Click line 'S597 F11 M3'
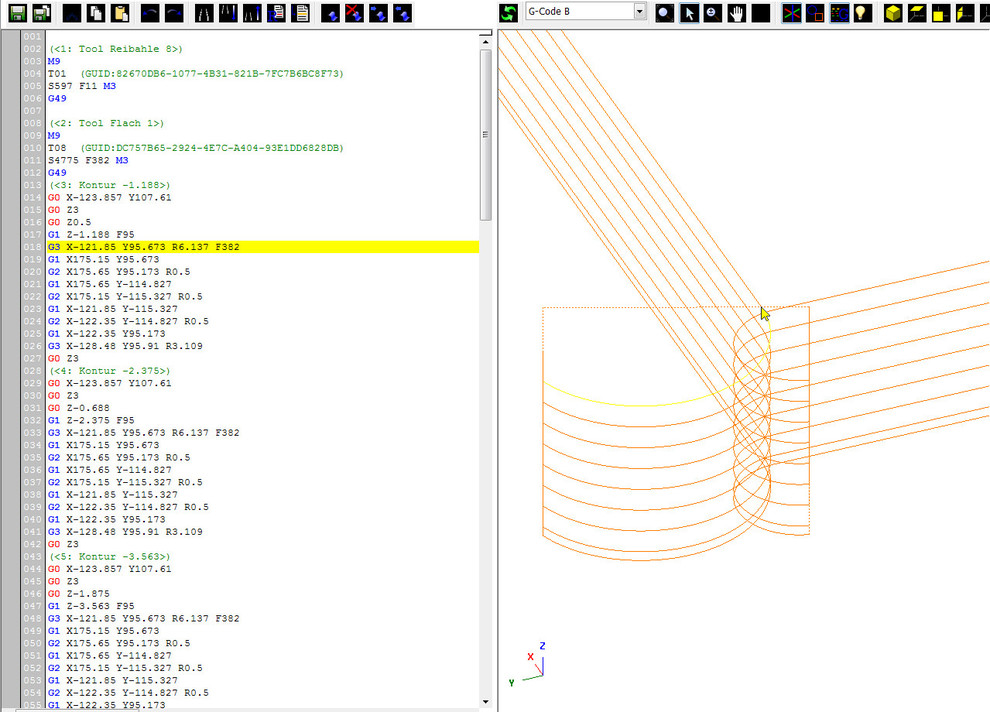This screenshot has height=712, width=990. click(x=82, y=86)
